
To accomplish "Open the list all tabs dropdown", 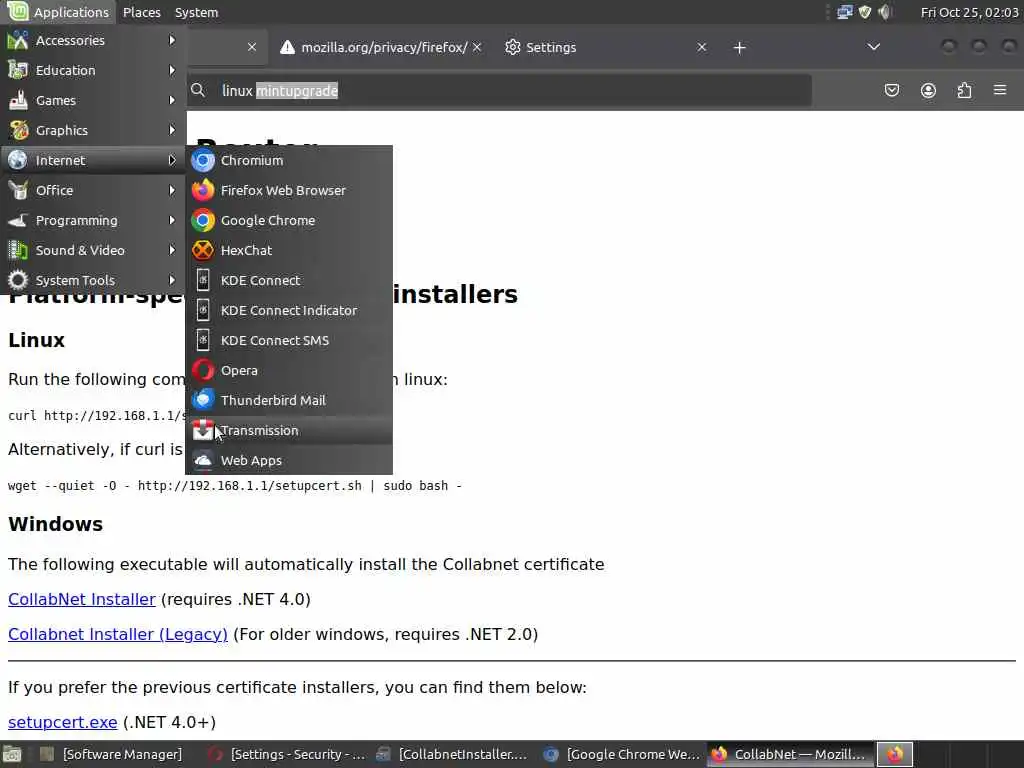I will point(873,46).
